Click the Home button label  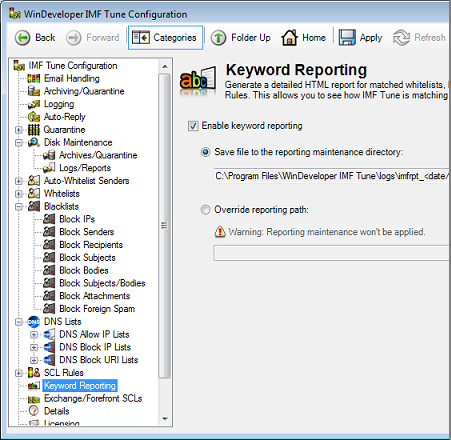(x=314, y=38)
